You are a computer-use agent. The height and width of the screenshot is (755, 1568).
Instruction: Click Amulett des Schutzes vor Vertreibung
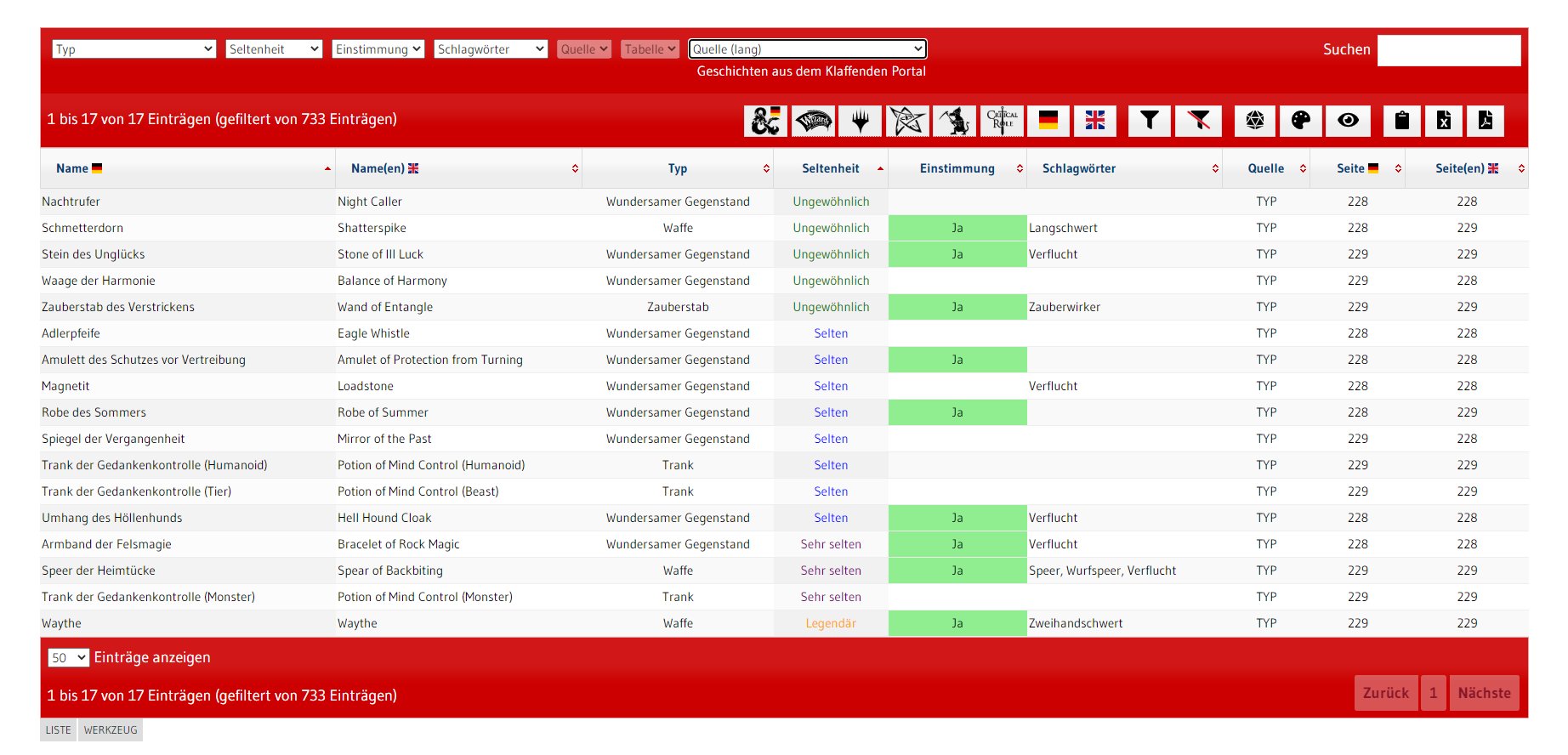click(x=144, y=360)
